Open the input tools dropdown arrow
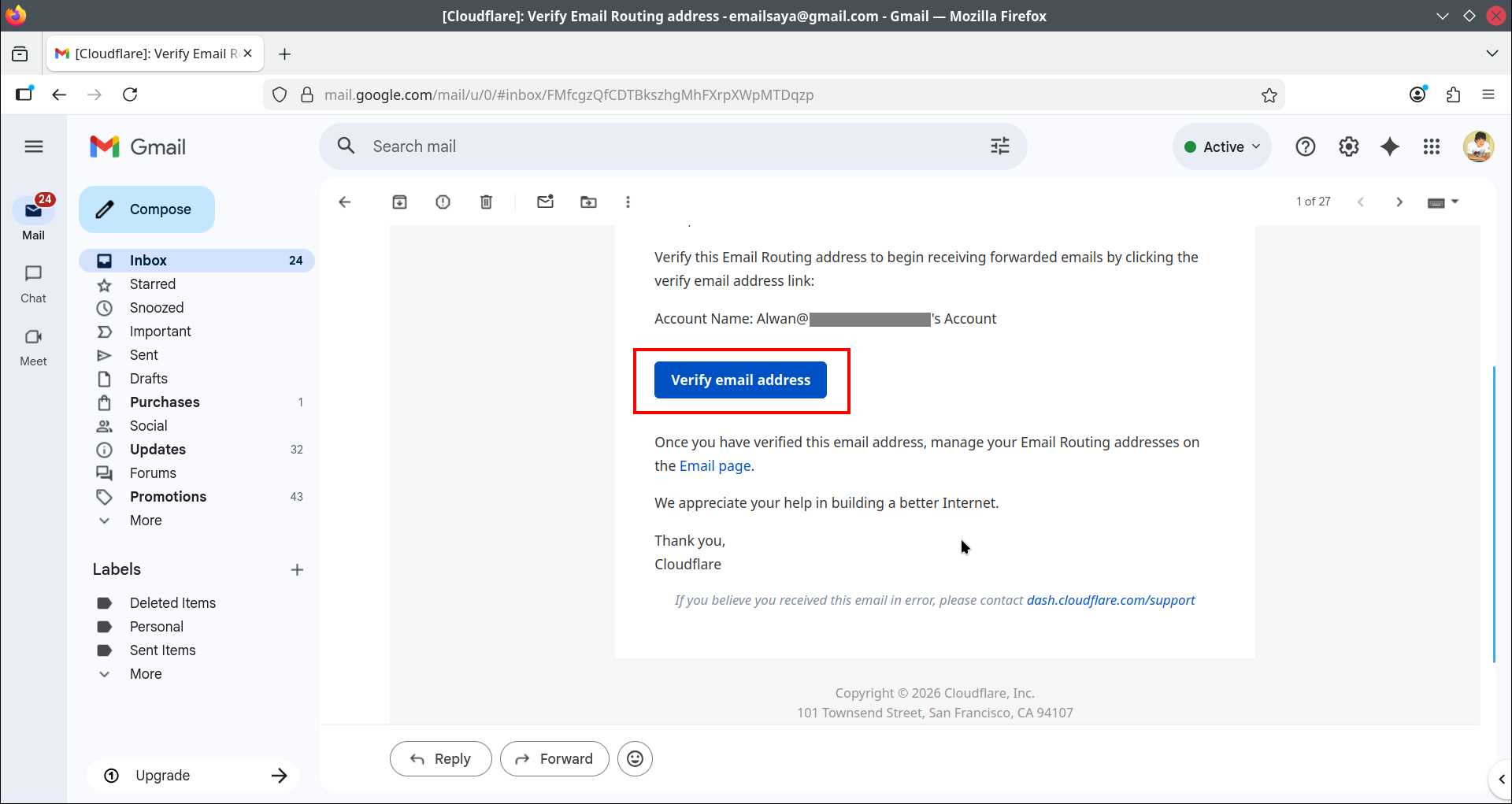Screen dimensions: 1512x804 tap(1455, 202)
